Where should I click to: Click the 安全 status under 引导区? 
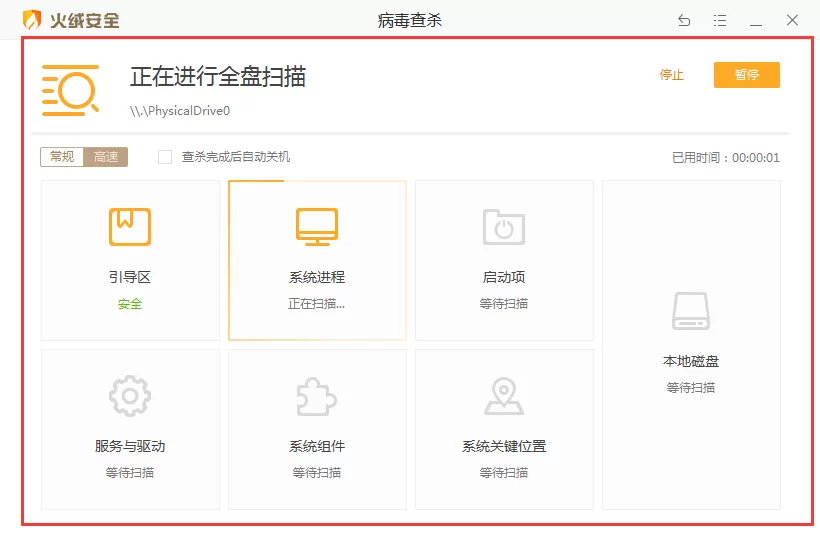130,304
